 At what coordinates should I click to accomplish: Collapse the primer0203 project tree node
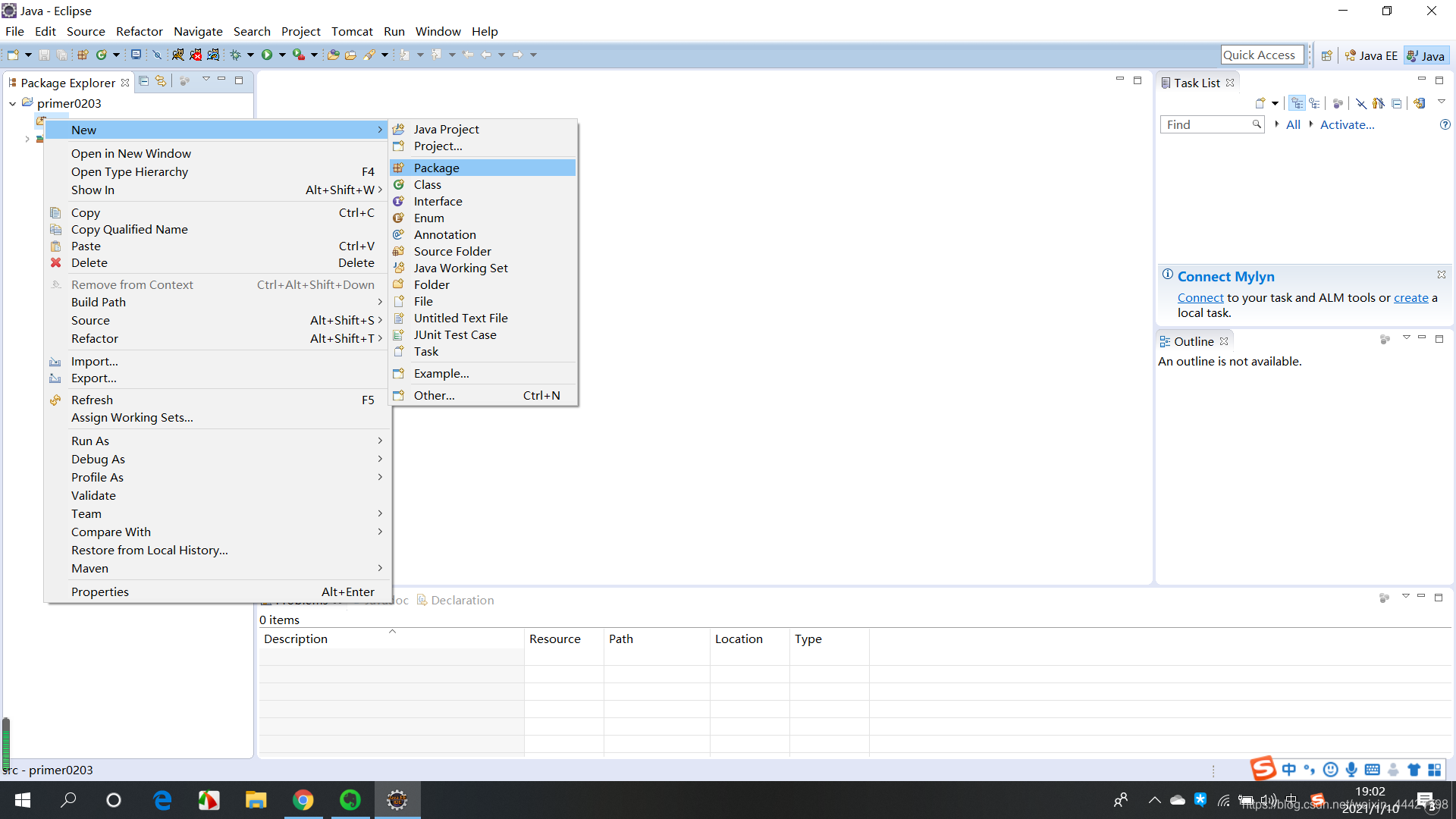click(x=12, y=103)
